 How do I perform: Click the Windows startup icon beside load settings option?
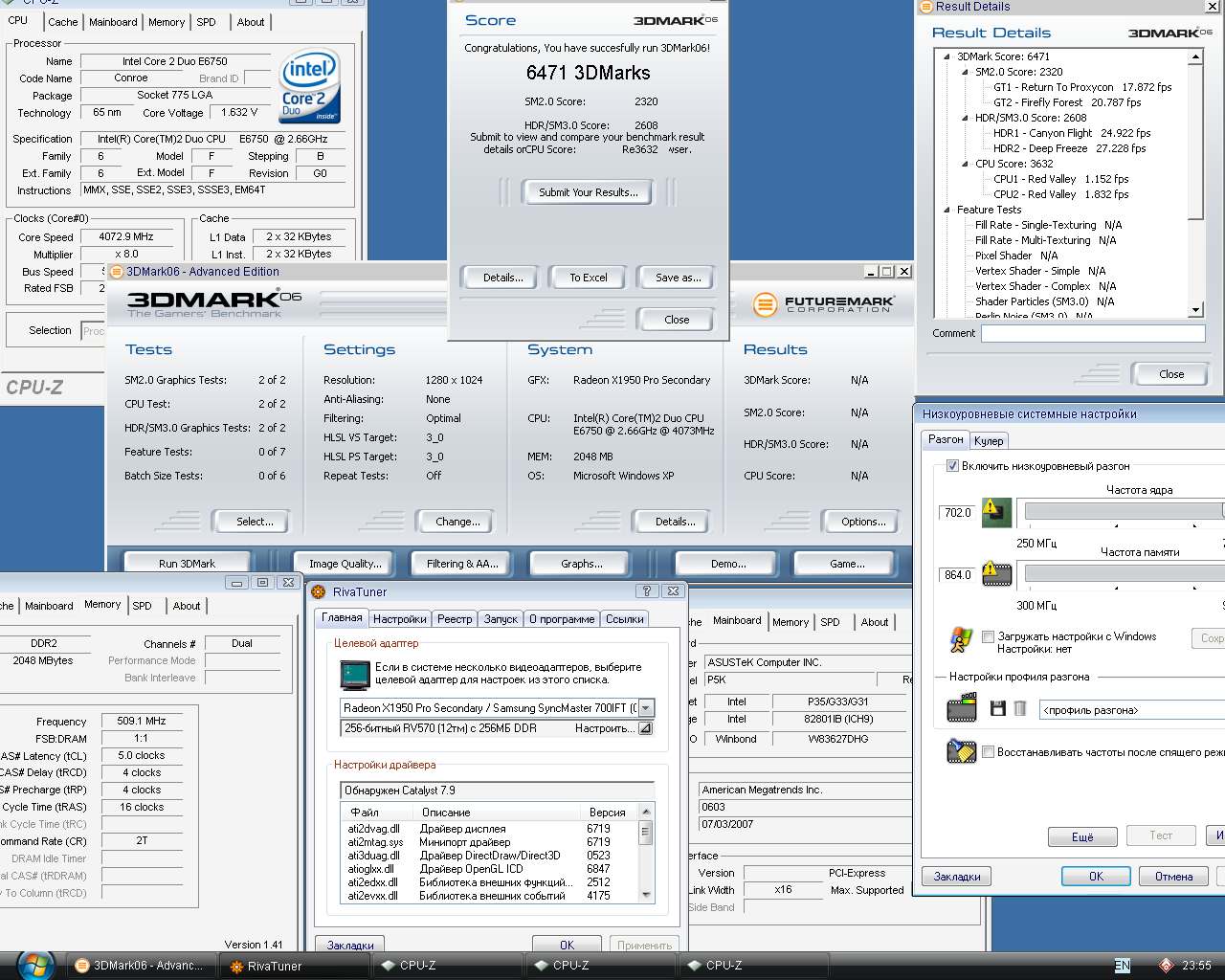click(x=962, y=640)
